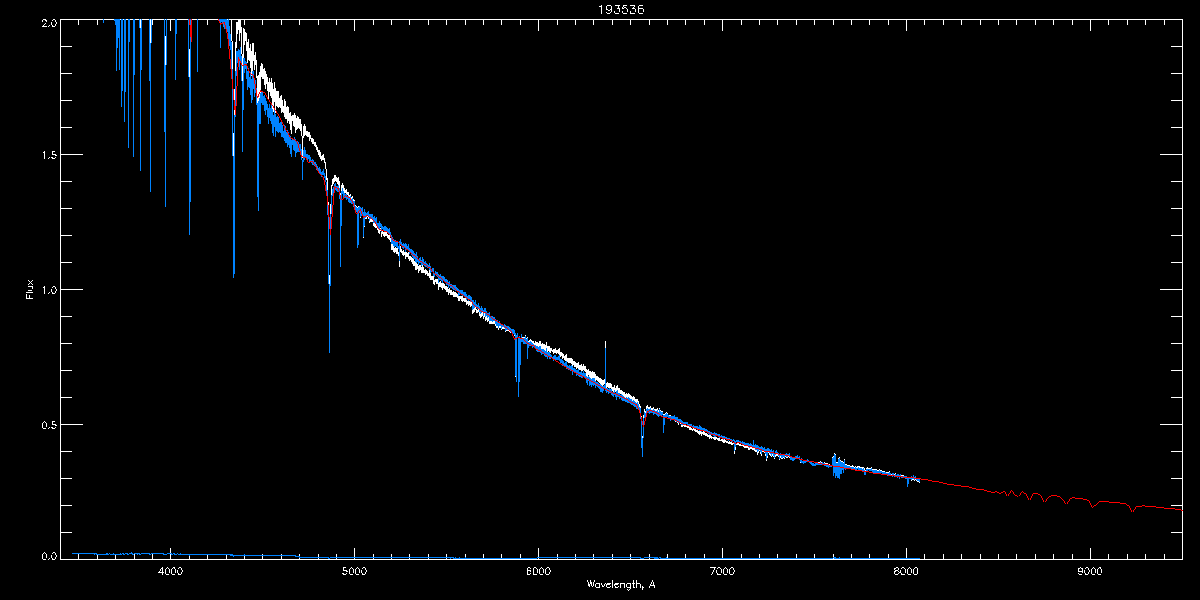Click the plot title 193536
The height and width of the screenshot is (600, 1200).
(x=621, y=9)
